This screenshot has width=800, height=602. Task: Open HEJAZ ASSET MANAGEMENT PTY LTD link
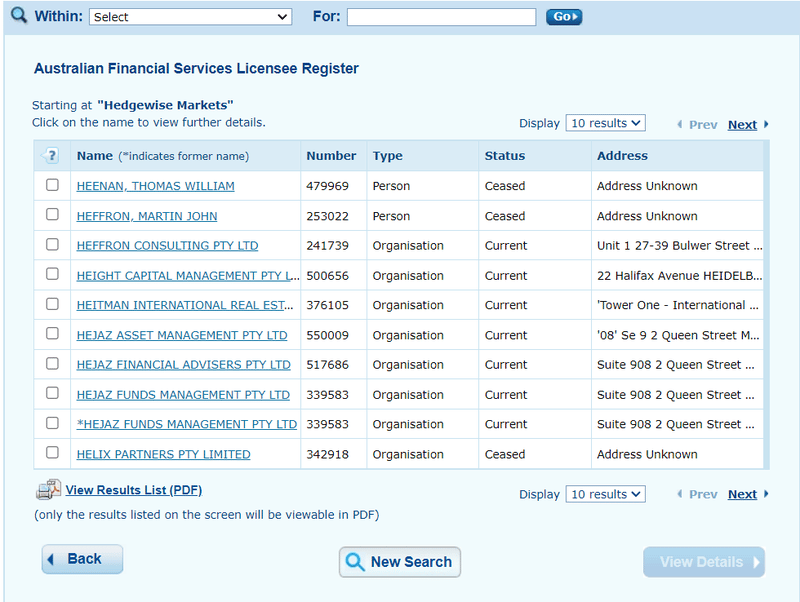(x=182, y=335)
